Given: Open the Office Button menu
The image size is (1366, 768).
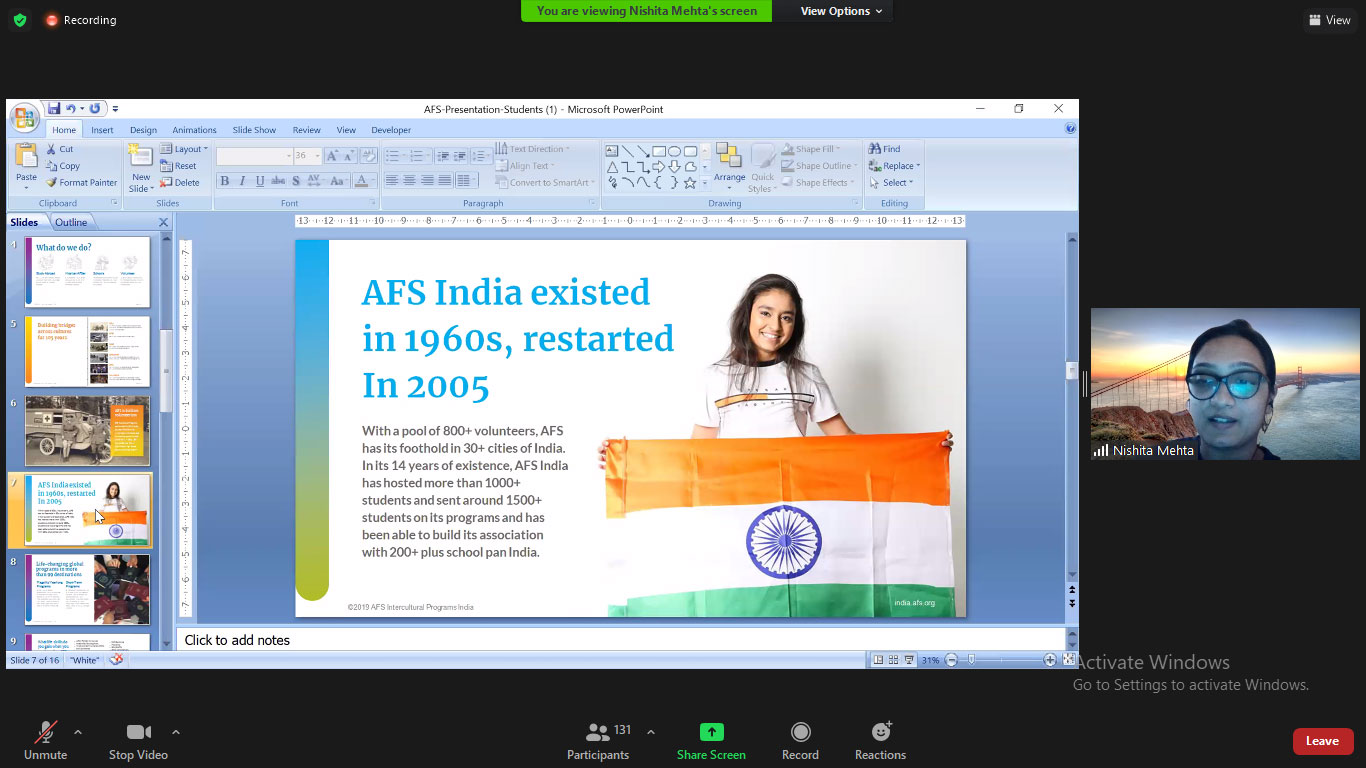Looking at the screenshot, I should (24, 117).
